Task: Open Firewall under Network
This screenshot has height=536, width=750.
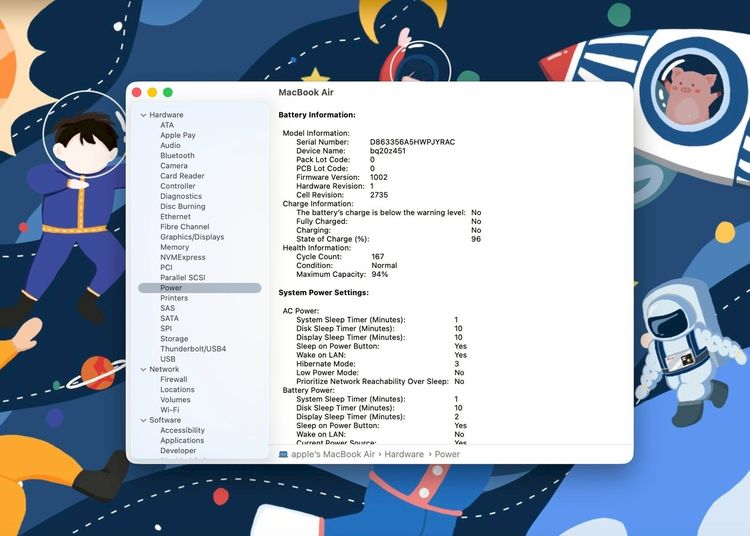Action: [x=174, y=379]
